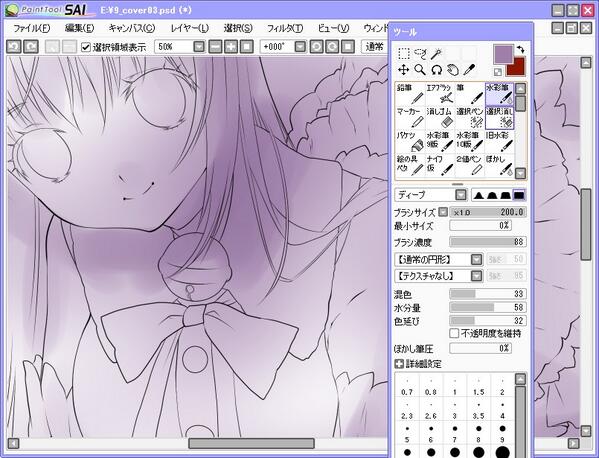This screenshot has width=599, height=458.
Task: Choose the 選択消し selection eraser
Action: coord(500,118)
